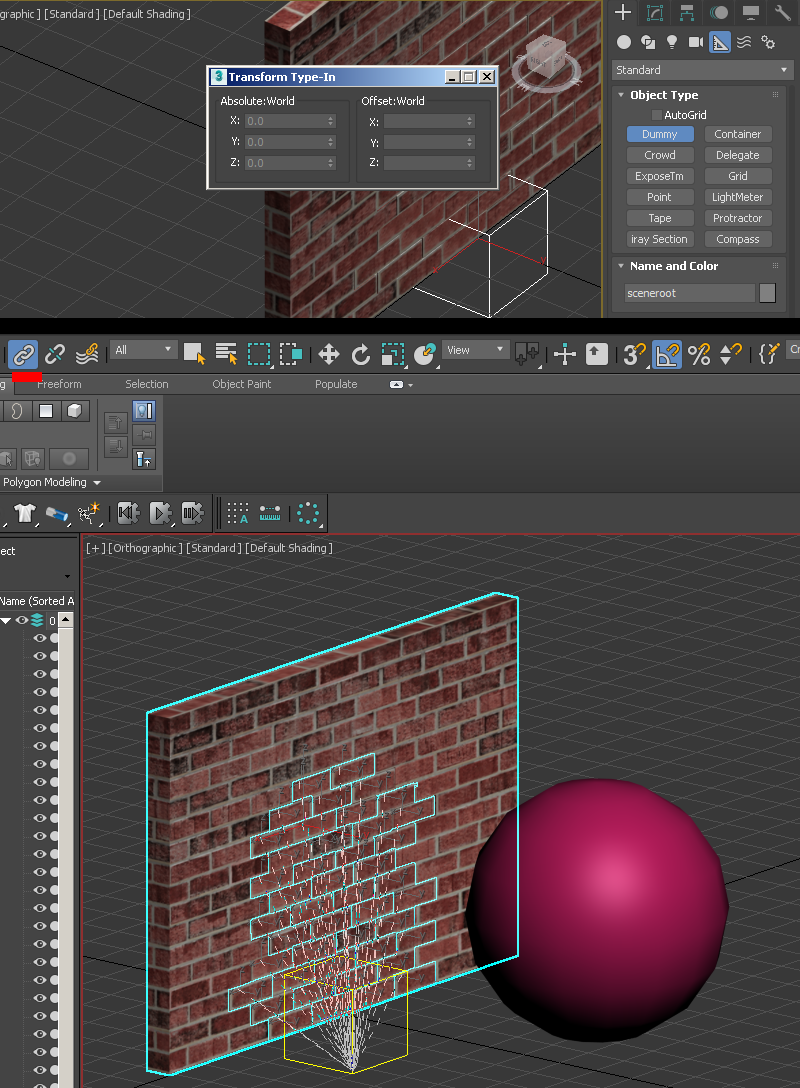The width and height of the screenshot is (800, 1088).
Task: Select the Helpers category icon
Action: 720,42
